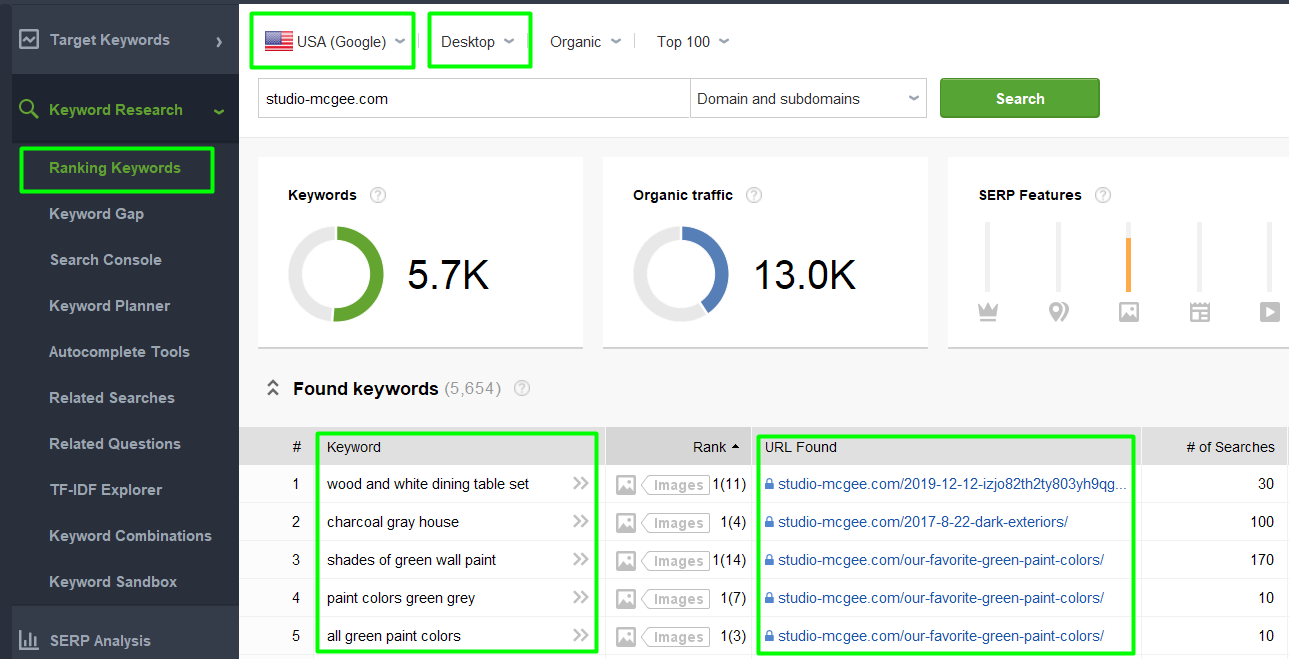The width and height of the screenshot is (1289, 659).
Task: Open the Desktop device dropdown
Action: tap(478, 41)
